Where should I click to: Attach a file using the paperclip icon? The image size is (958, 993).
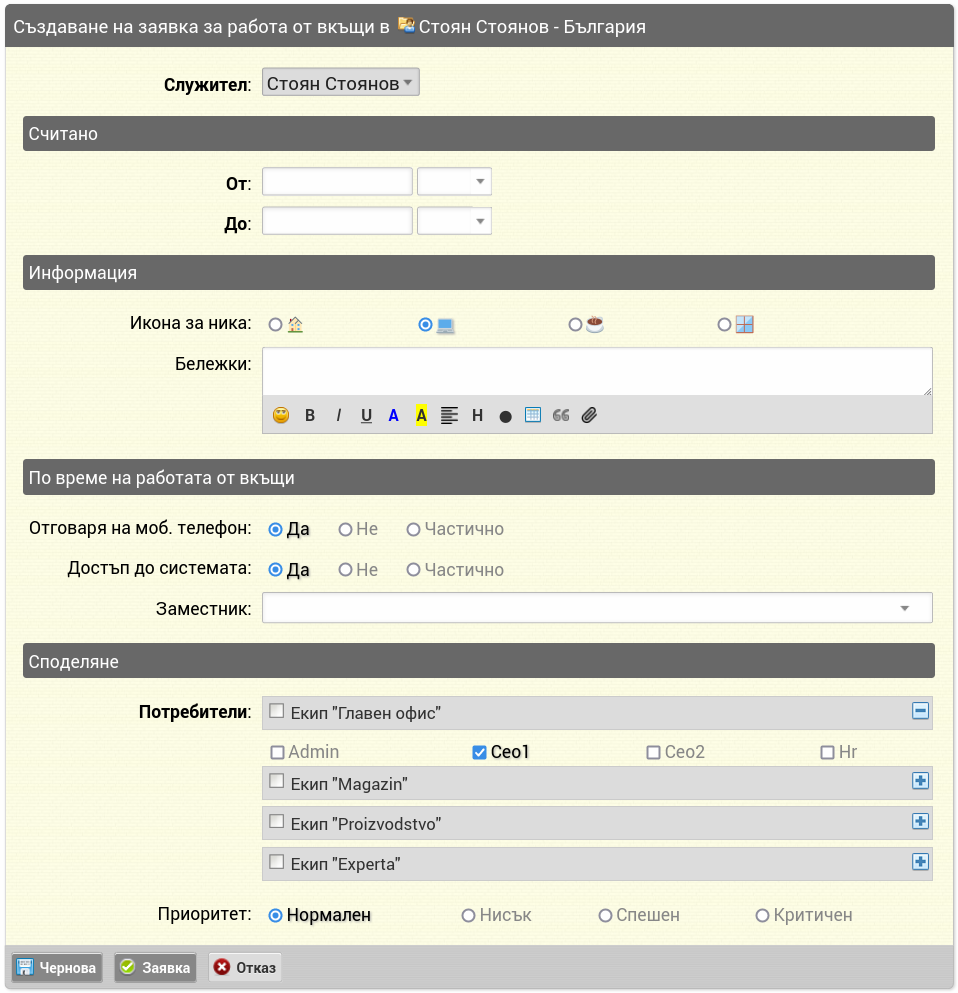(x=589, y=415)
